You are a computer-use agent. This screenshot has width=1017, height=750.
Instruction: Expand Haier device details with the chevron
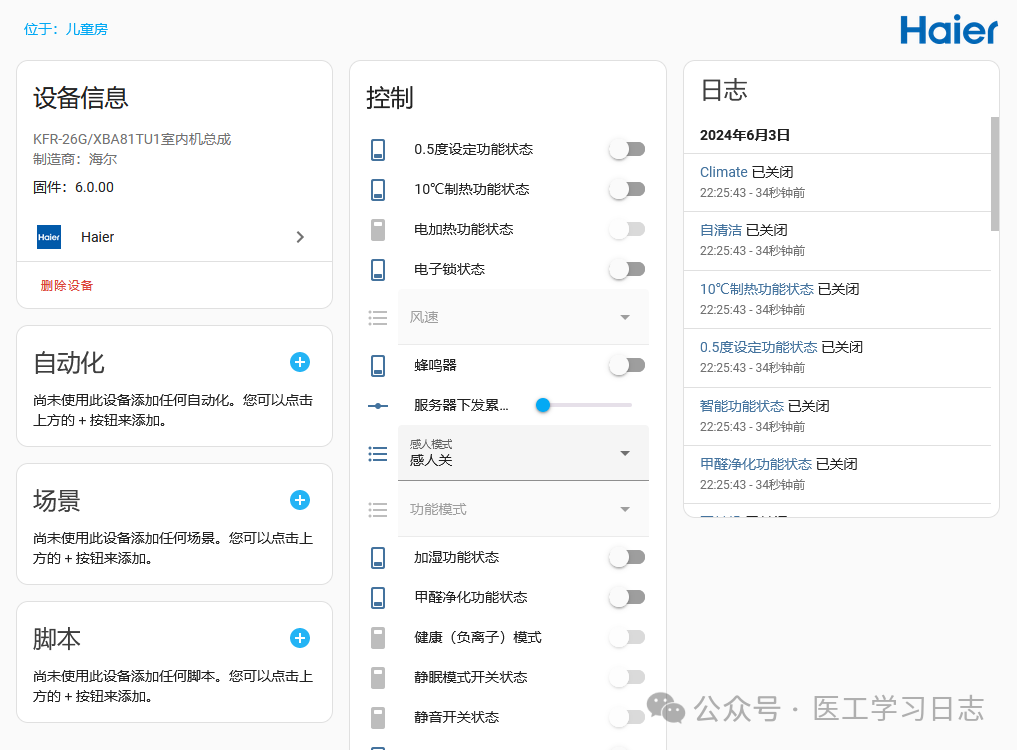tap(299, 237)
